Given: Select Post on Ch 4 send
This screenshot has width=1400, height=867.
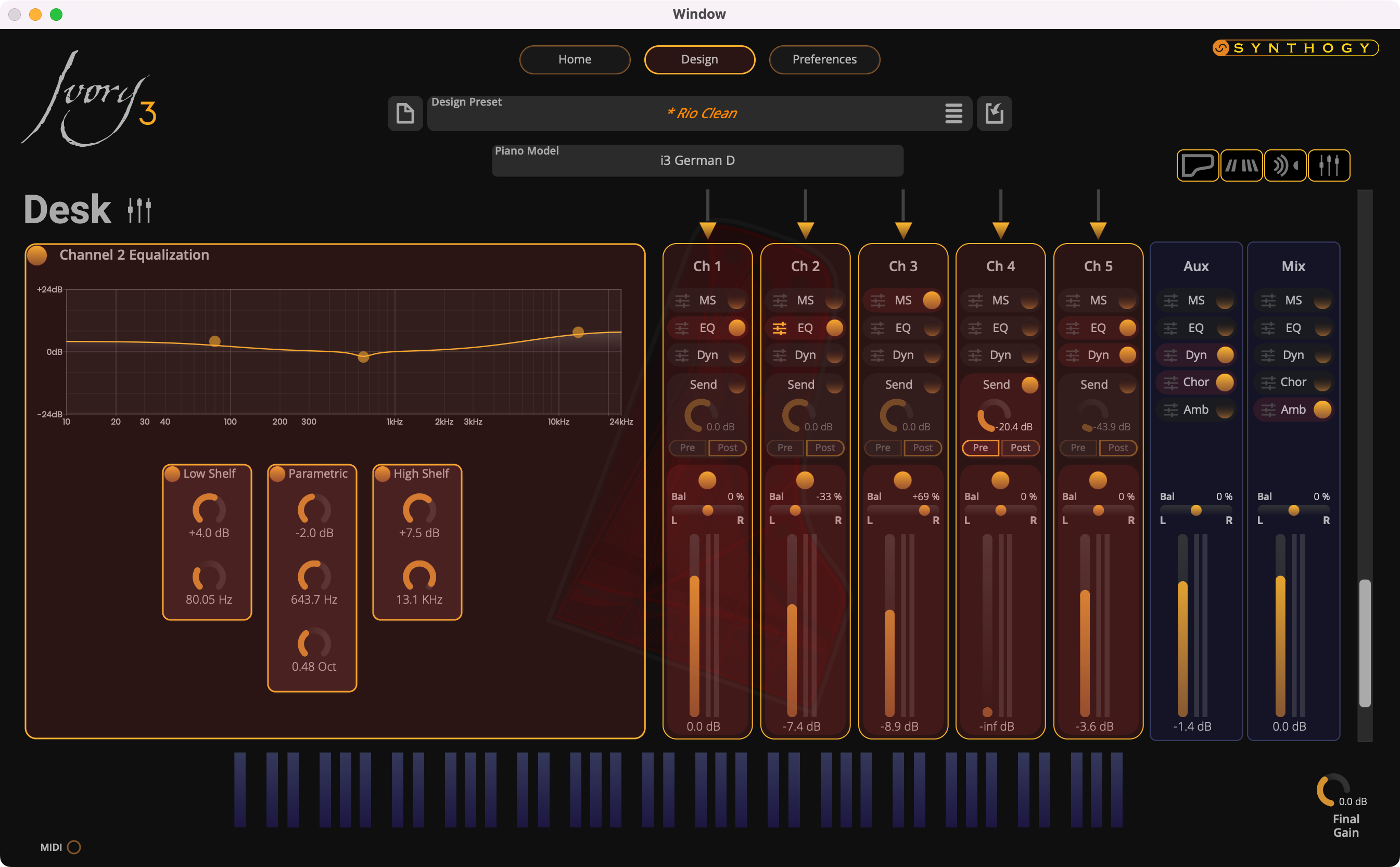Looking at the screenshot, I should (1020, 448).
